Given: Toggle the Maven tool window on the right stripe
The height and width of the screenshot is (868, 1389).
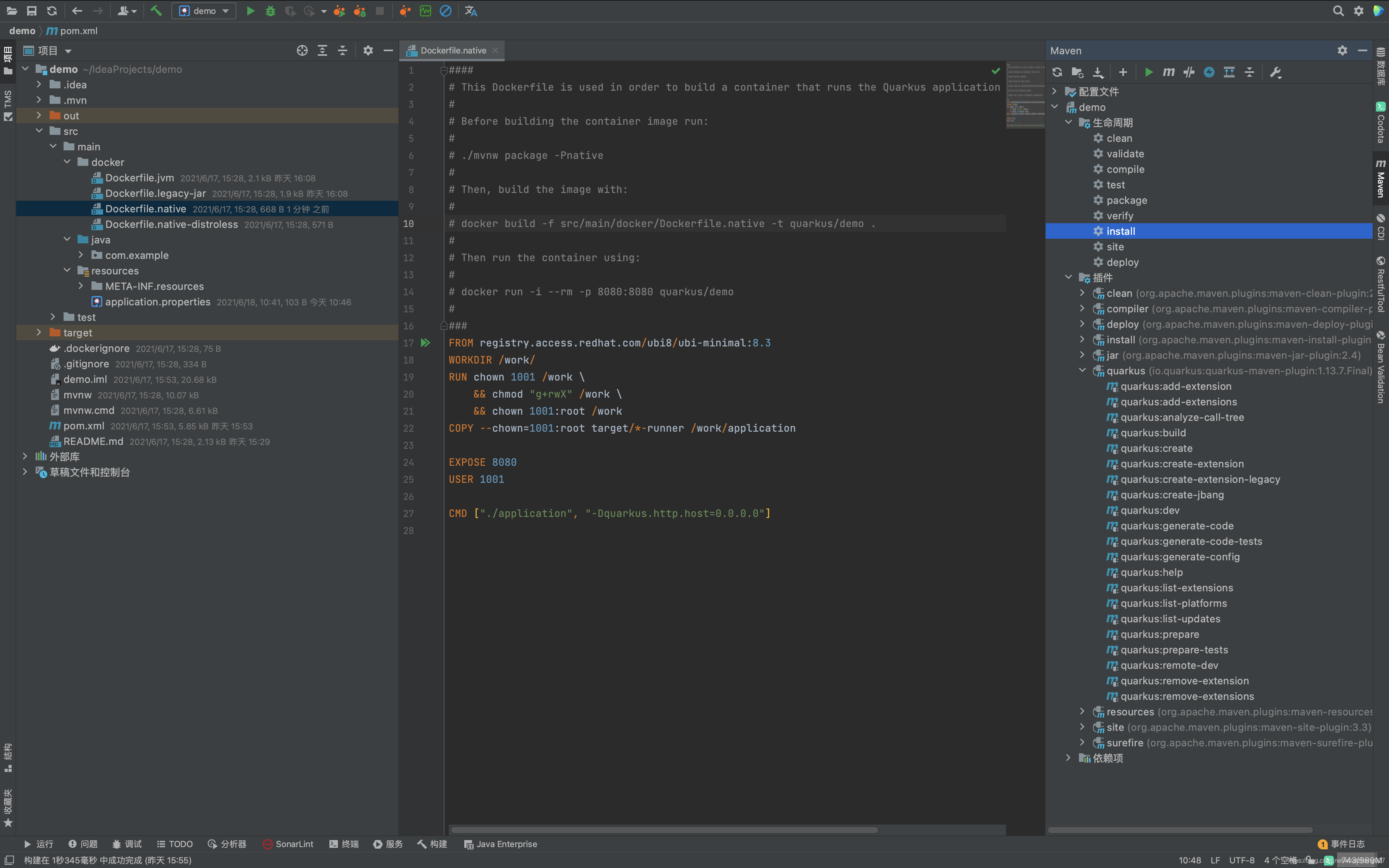Looking at the screenshot, I should point(1381,178).
